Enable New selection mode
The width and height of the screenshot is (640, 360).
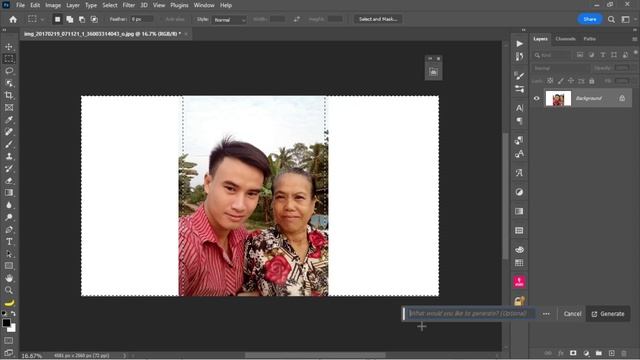(x=58, y=19)
